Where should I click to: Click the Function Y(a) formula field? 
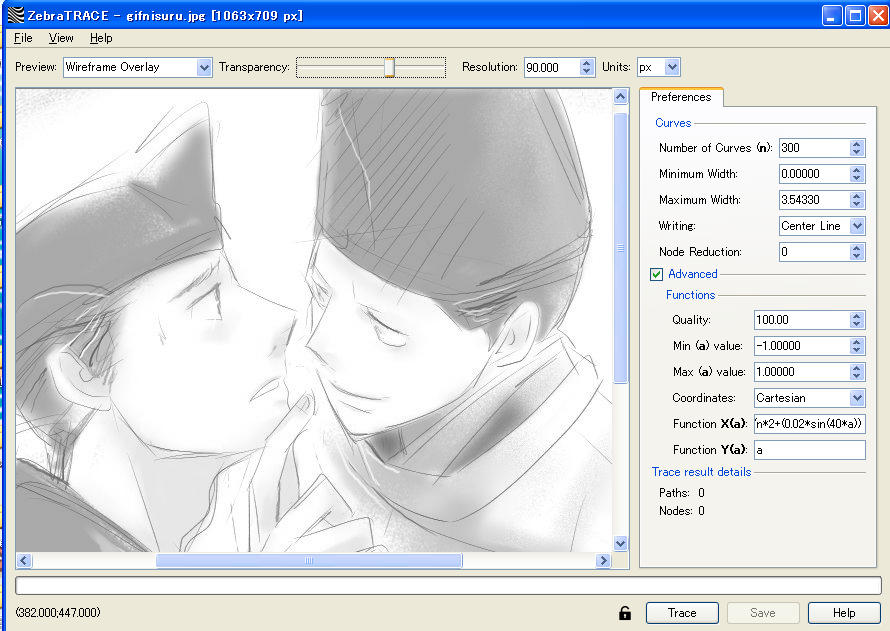(x=809, y=450)
